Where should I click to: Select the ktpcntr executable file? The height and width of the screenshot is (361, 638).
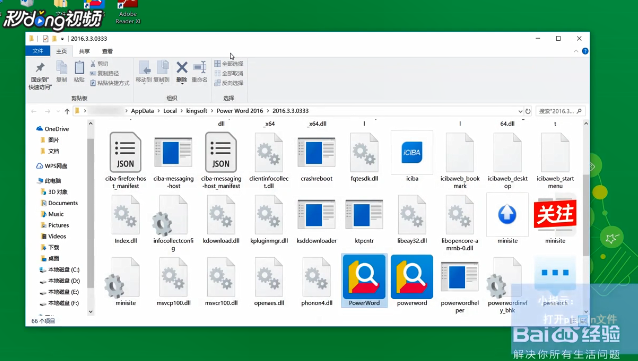[364, 220]
